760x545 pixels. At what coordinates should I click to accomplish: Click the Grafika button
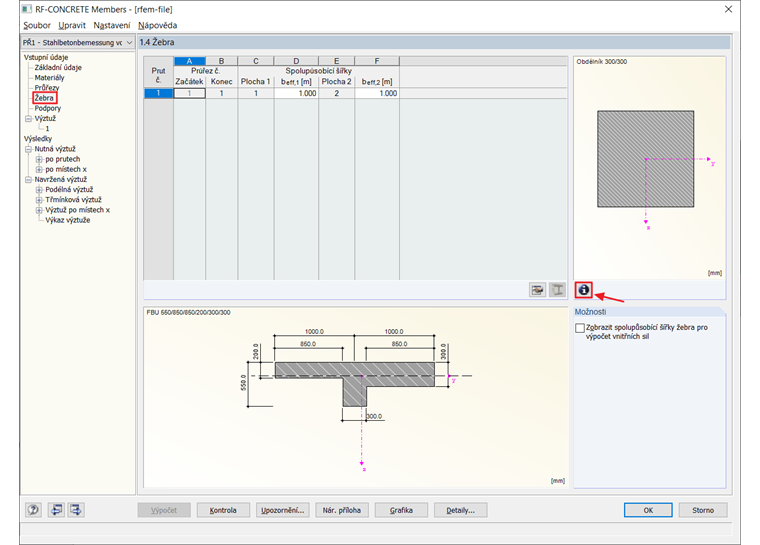click(x=401, y=510)
